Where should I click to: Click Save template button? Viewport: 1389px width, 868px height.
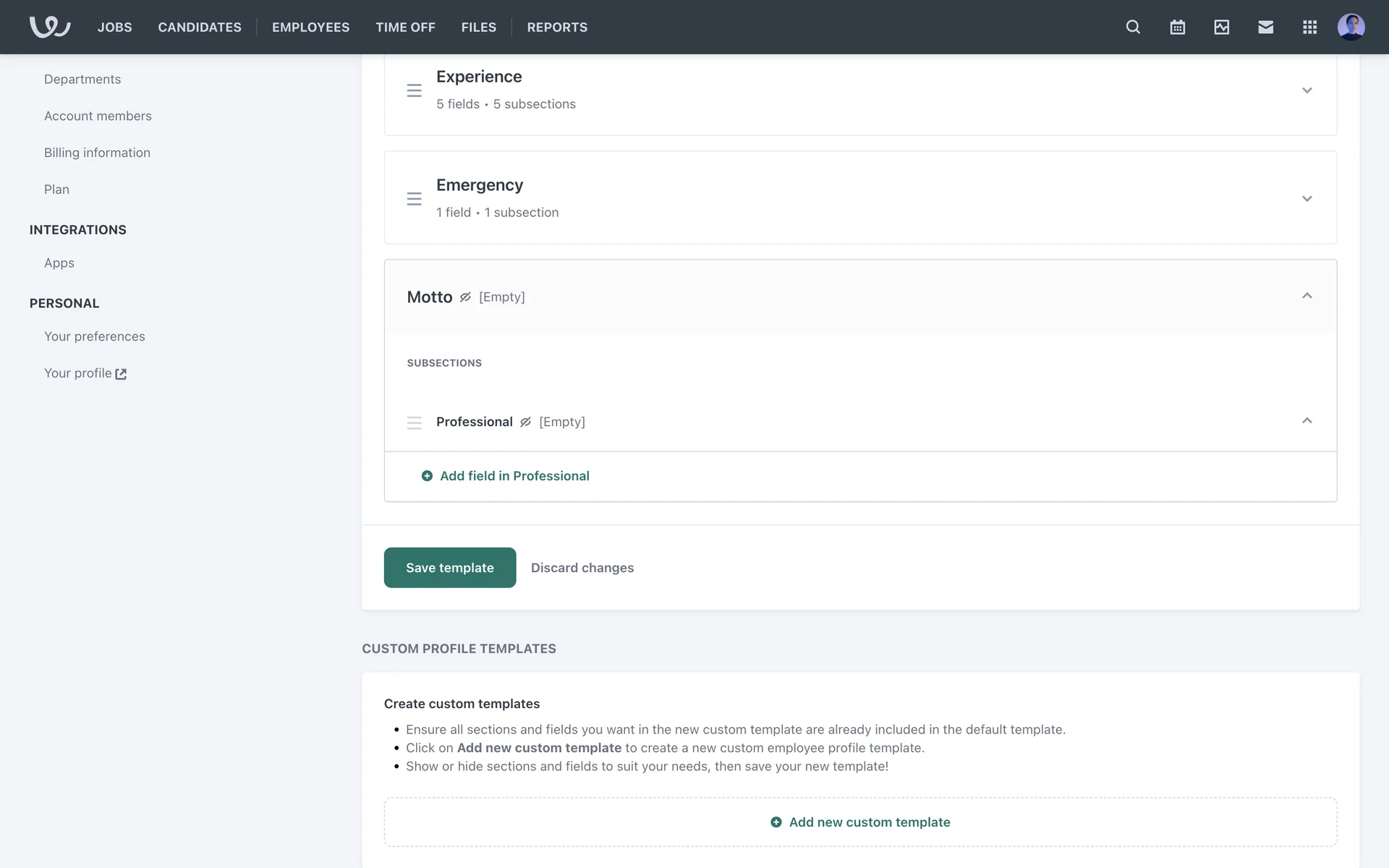pos(449,568)
